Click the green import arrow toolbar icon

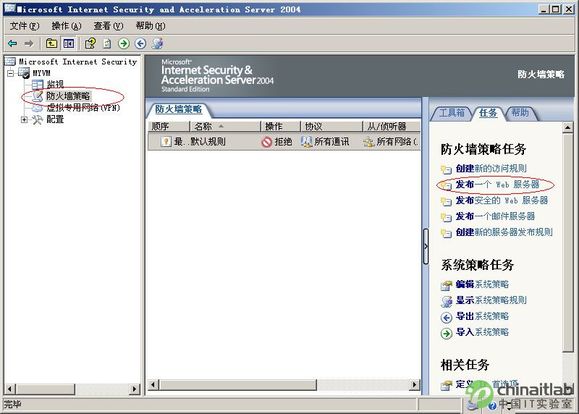124,44
